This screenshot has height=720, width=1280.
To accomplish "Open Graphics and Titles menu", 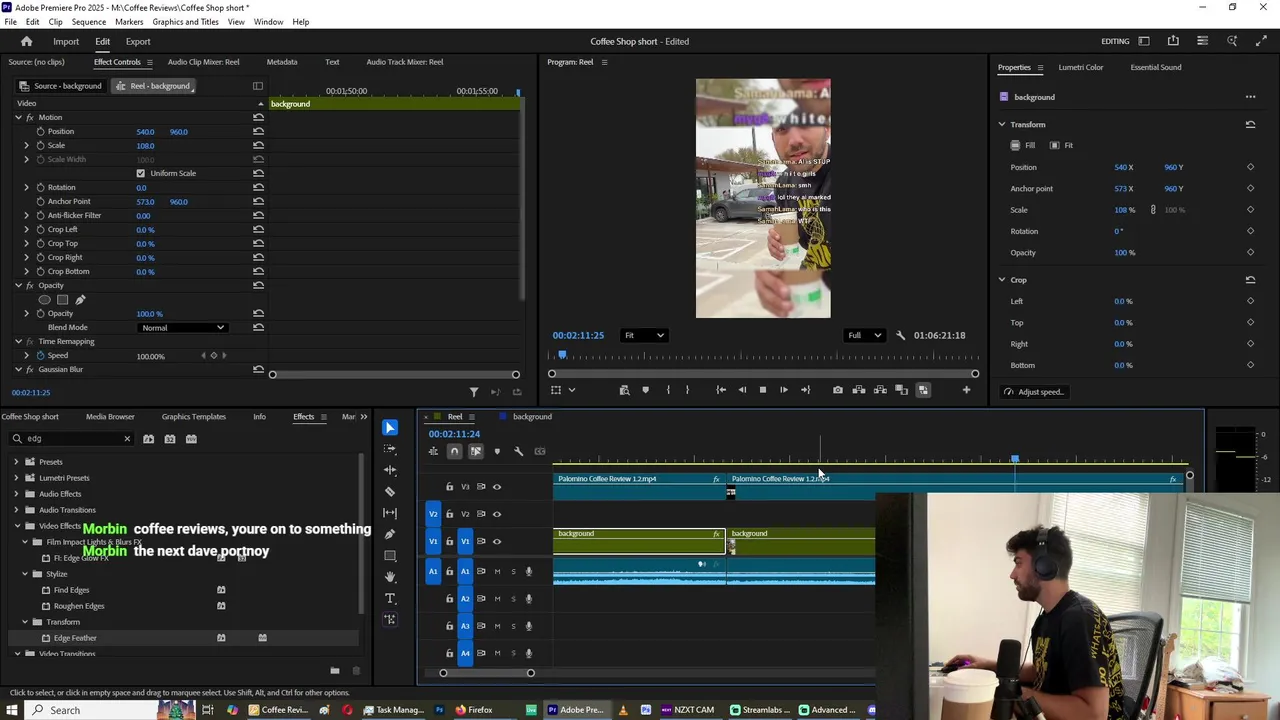I will (x=185, y=22).
